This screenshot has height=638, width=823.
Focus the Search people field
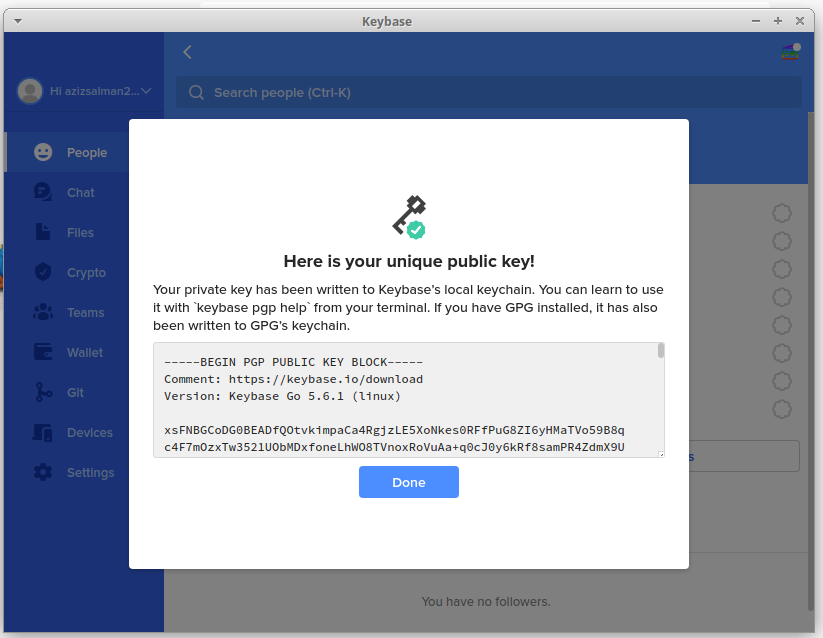pyautogui.click(x=489, y=92)
